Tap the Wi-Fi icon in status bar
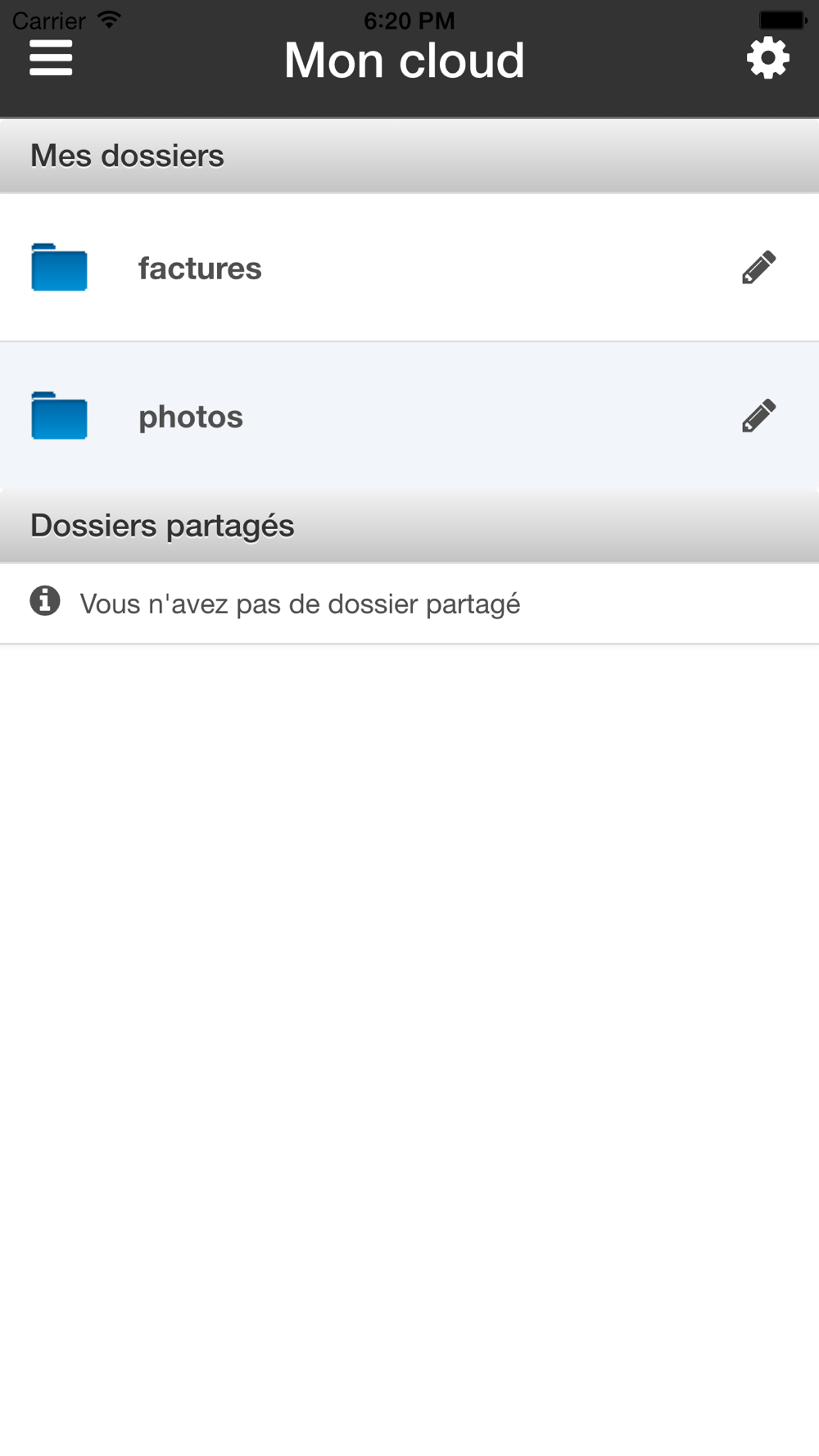 (108, 19)
